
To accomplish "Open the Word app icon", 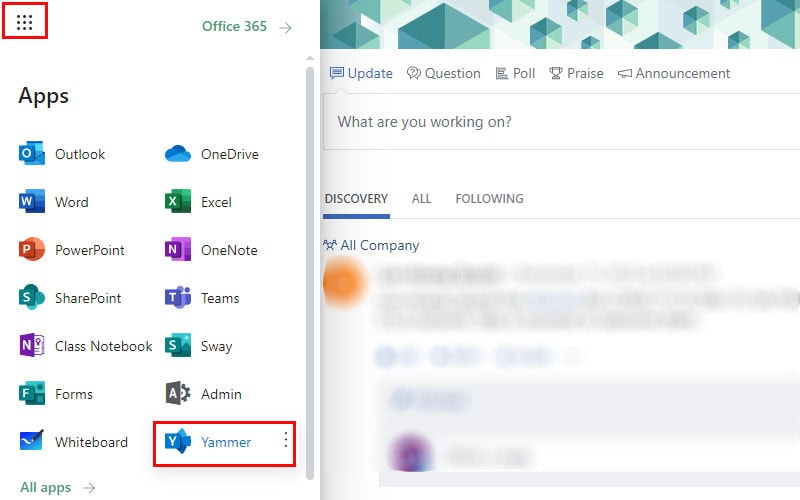I will [32, 202].
